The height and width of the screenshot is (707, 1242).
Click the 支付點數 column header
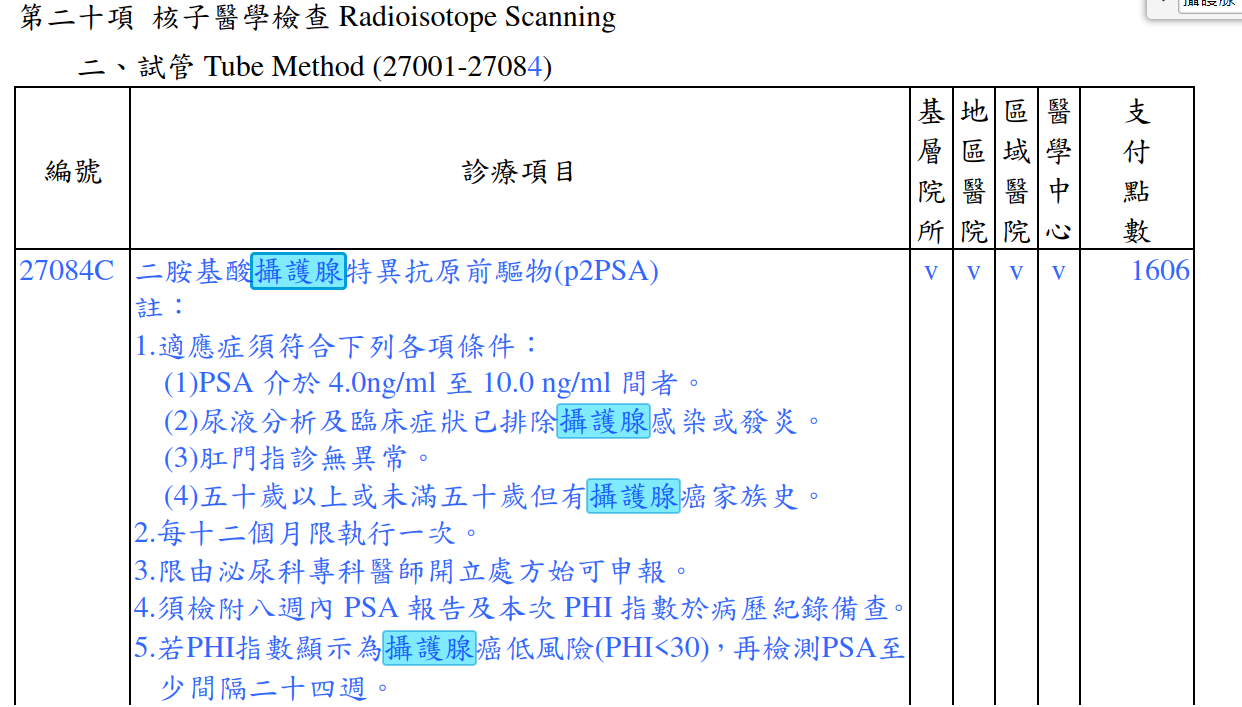tap(1137, 171)
